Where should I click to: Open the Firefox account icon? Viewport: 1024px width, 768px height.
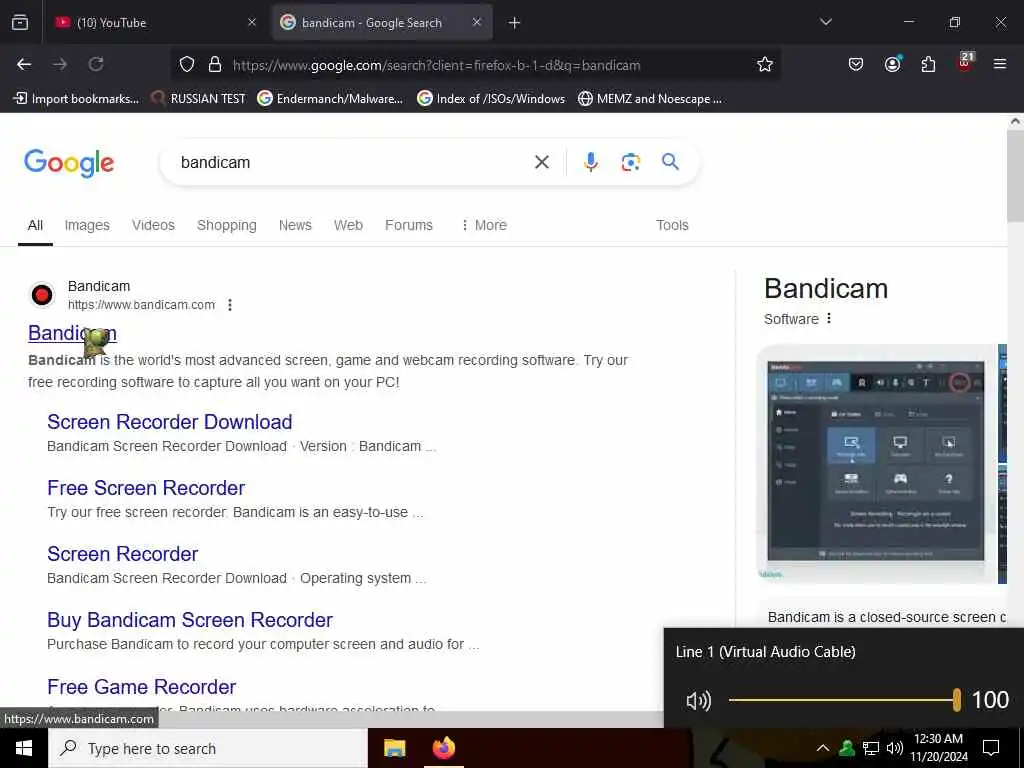892,64
